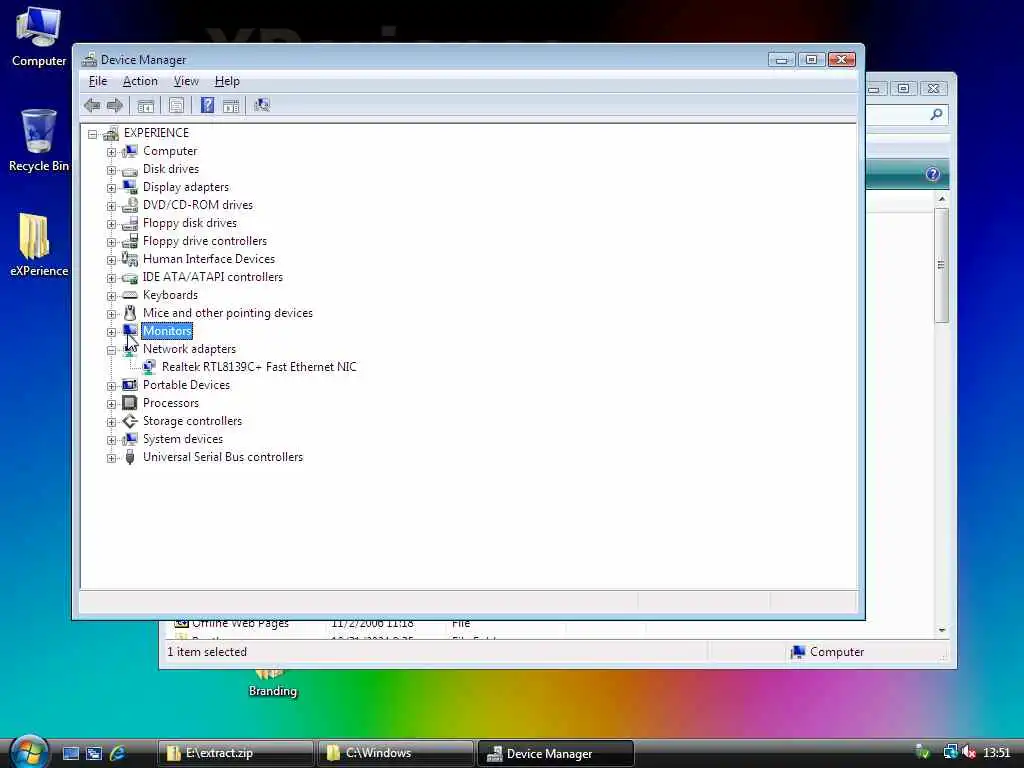Click the taskbar clock showing 13:51
This screenshot has height=768, width=1024.
997,753
